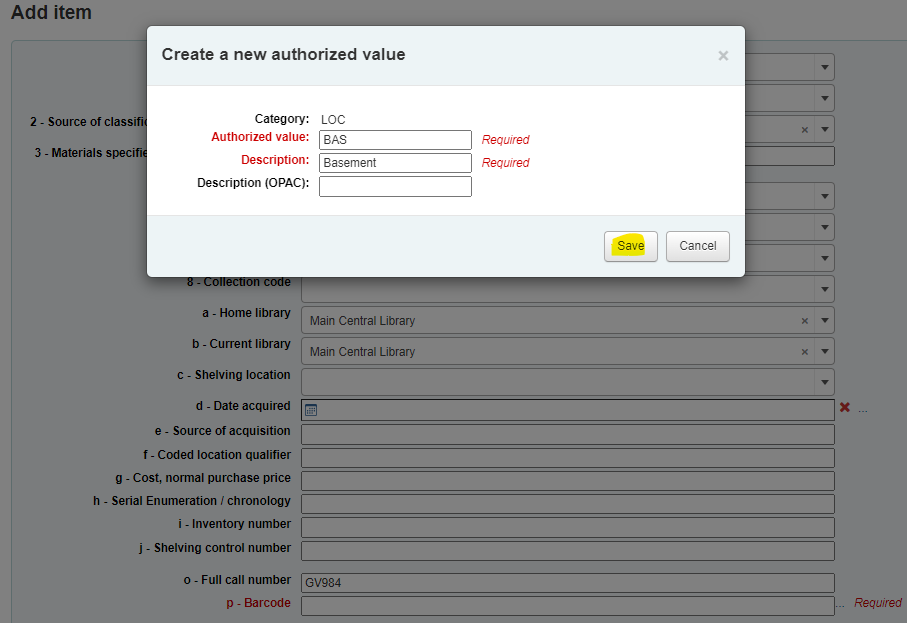
Task: Click the Save button in dialog
Action: [630, 246]
